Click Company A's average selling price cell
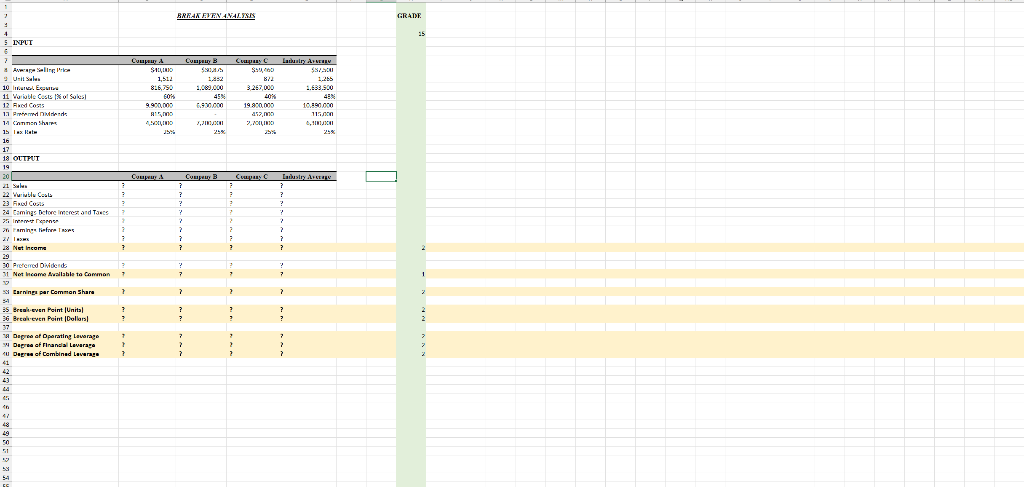The height and width of the screenshot is (487, 1024). (161, 69)
